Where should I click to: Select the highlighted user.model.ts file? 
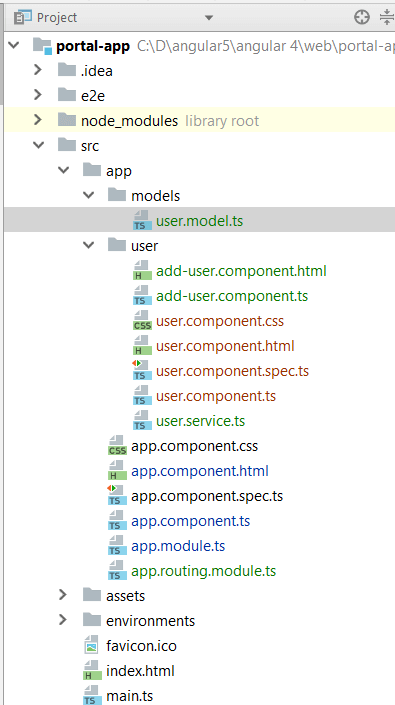tap(200, 221)
